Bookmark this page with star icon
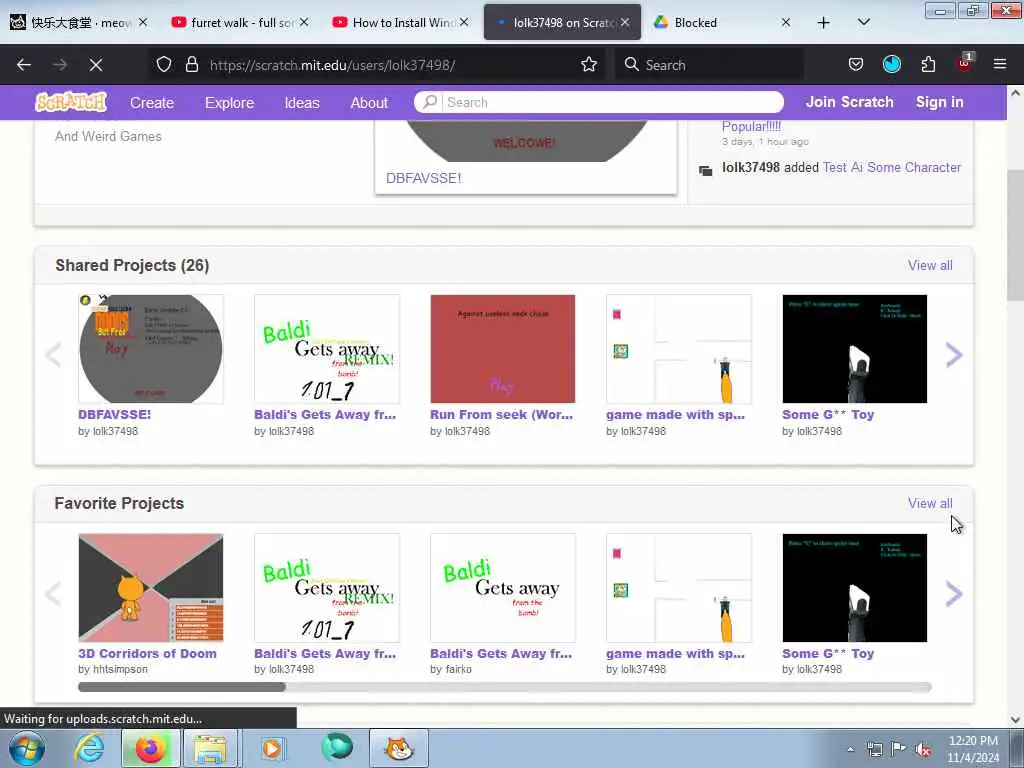1024x768 pixels. point(589,64)
